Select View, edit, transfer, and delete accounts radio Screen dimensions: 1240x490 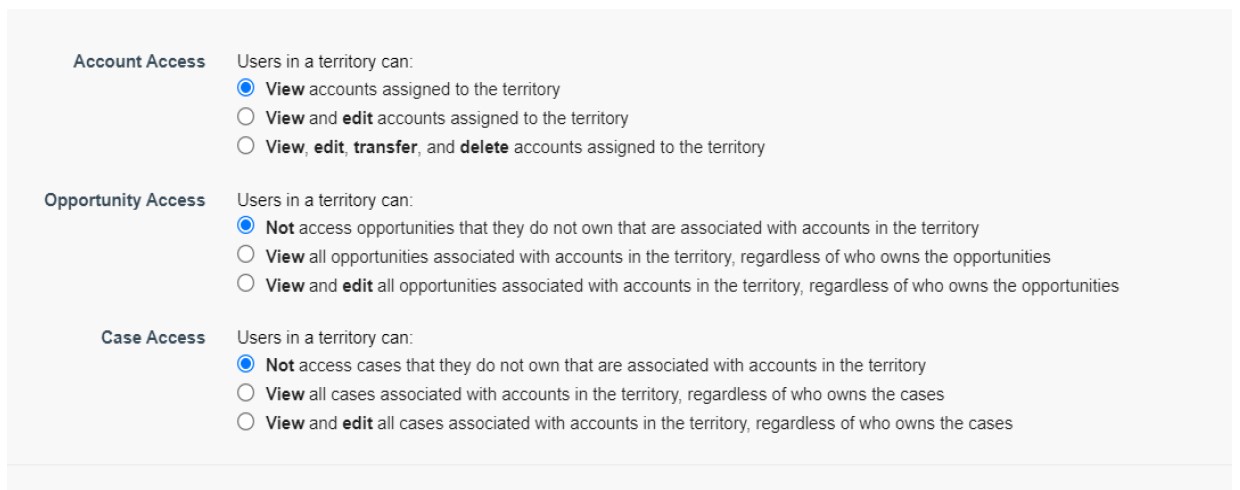(247, 147)
